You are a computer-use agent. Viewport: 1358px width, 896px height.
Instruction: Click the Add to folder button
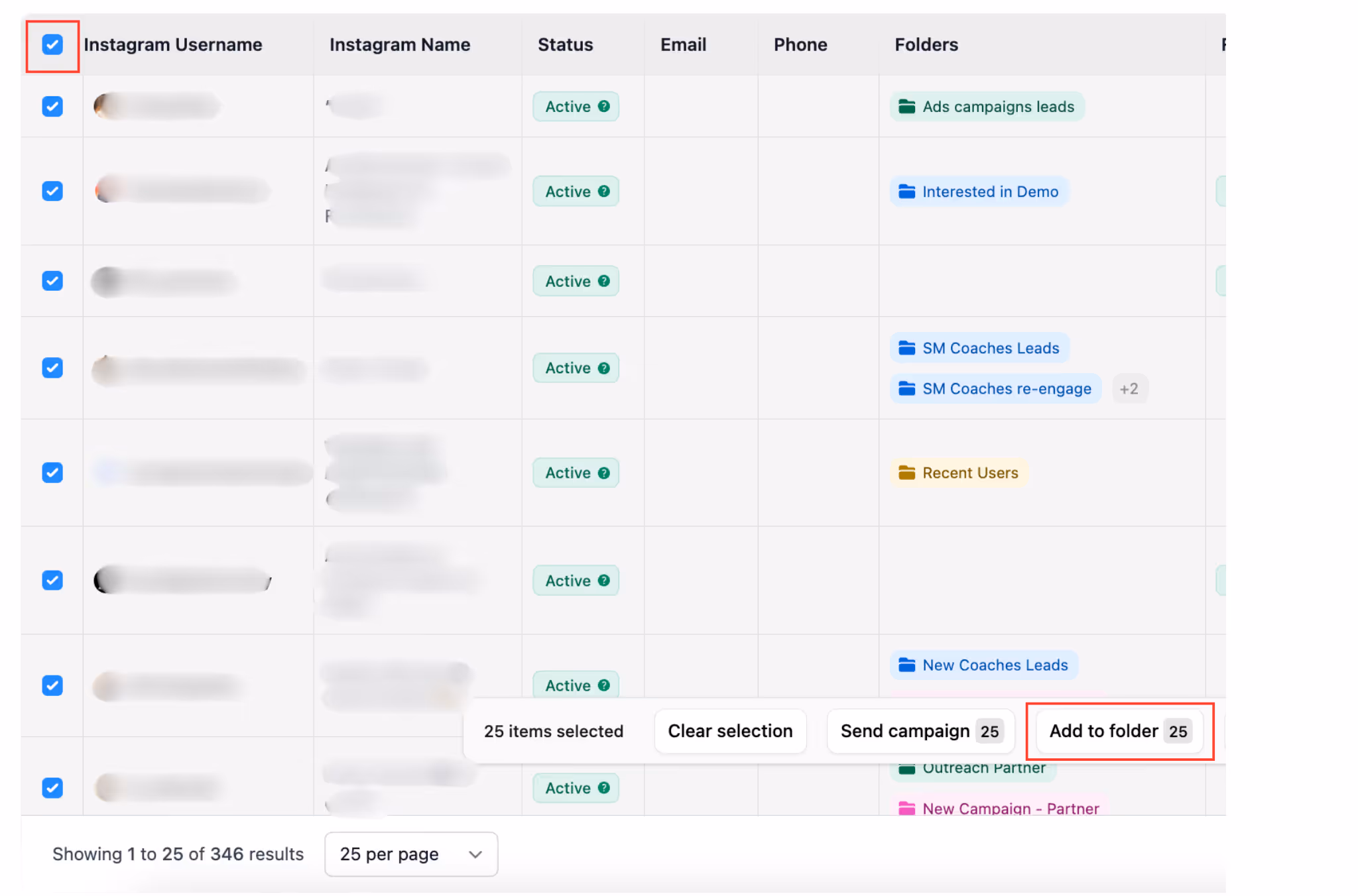pos(1119,731)
